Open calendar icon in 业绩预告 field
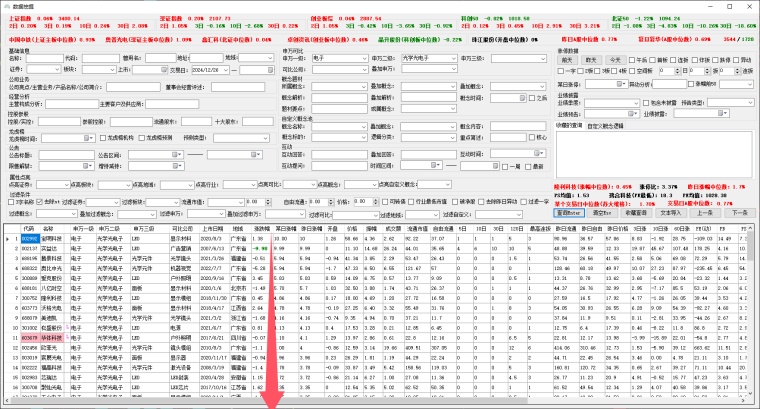760x409 pixels. [631, 114]
